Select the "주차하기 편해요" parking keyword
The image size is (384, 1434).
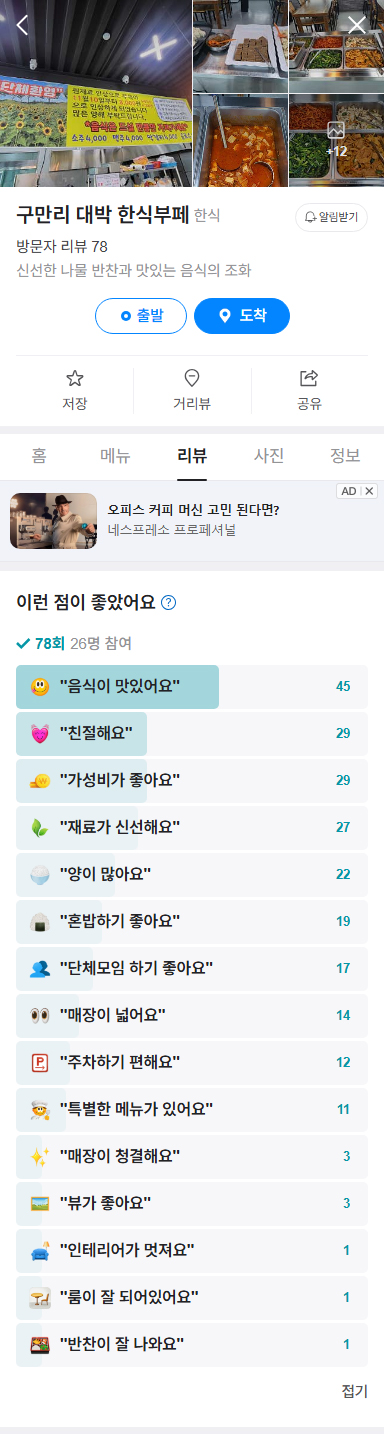192,1061
